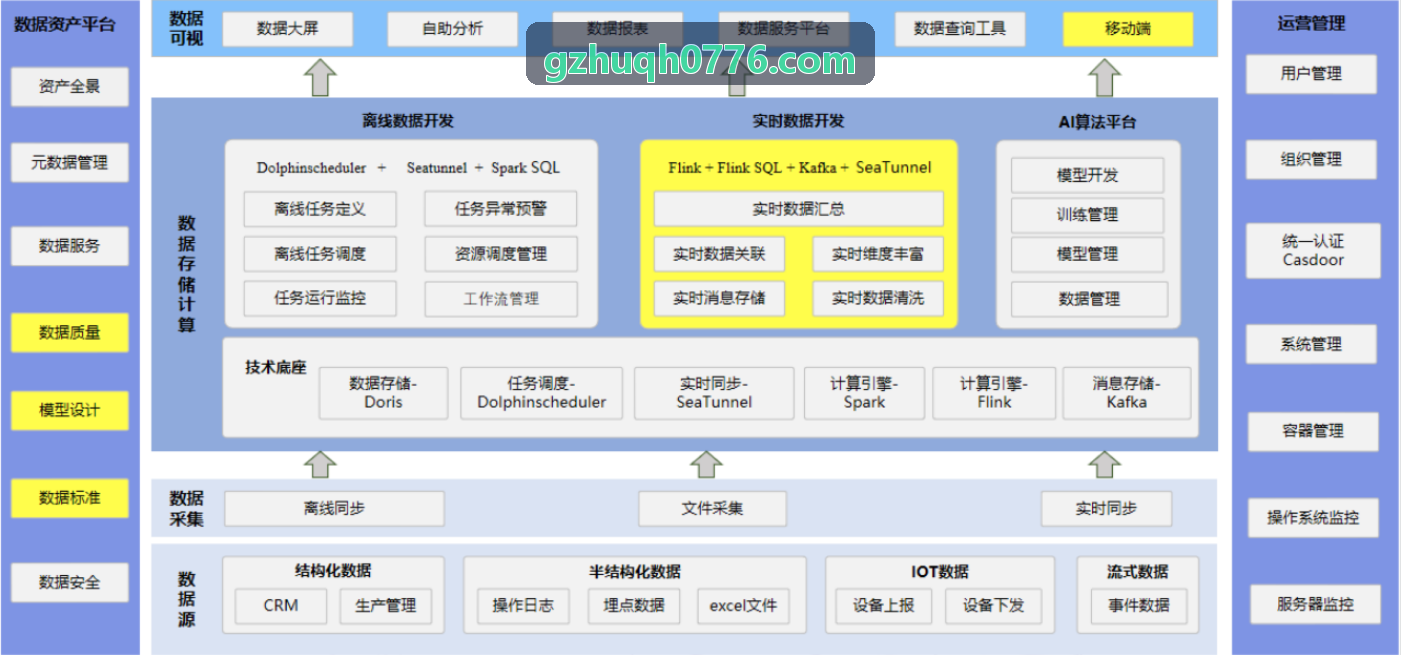Click the IOT数据 heading

click(x=940, y=571)
